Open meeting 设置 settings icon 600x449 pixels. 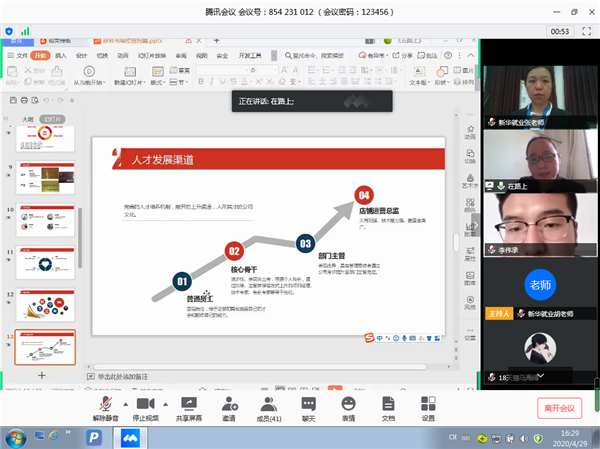[x=428, y=405]
